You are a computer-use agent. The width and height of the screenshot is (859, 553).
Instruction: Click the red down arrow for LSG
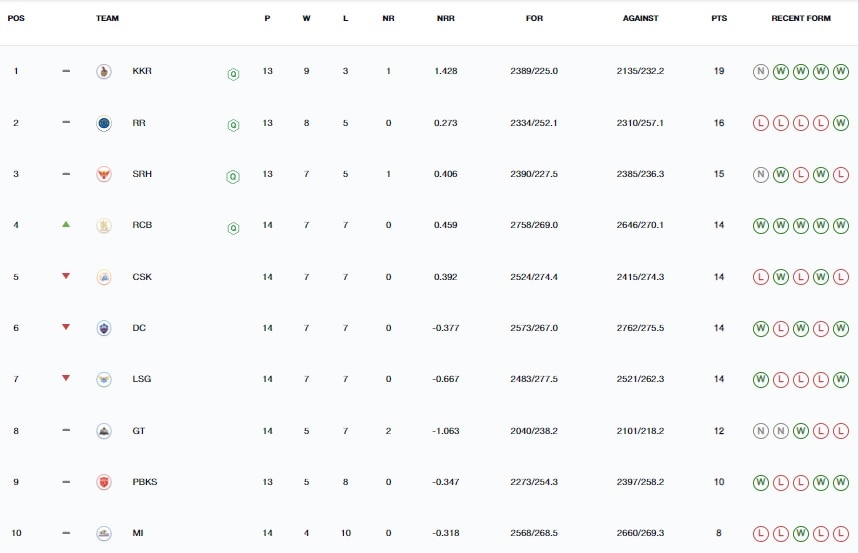pos(66,378)
